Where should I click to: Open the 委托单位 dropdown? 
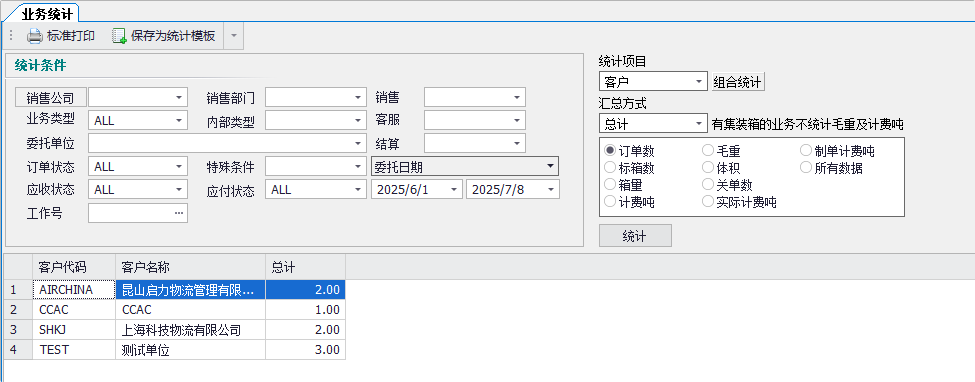358,144
